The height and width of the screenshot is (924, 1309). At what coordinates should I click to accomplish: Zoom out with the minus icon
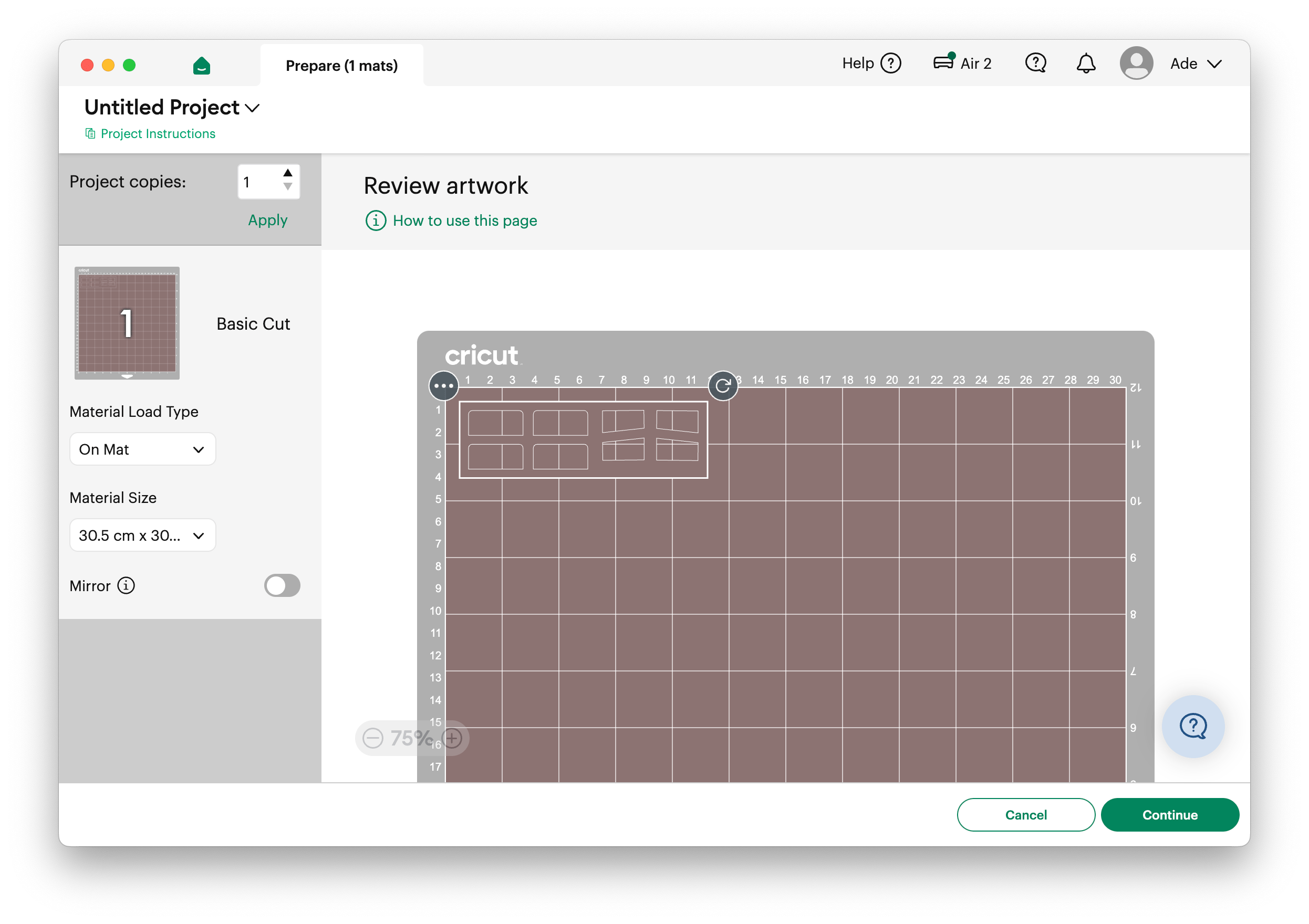point(373,738)
